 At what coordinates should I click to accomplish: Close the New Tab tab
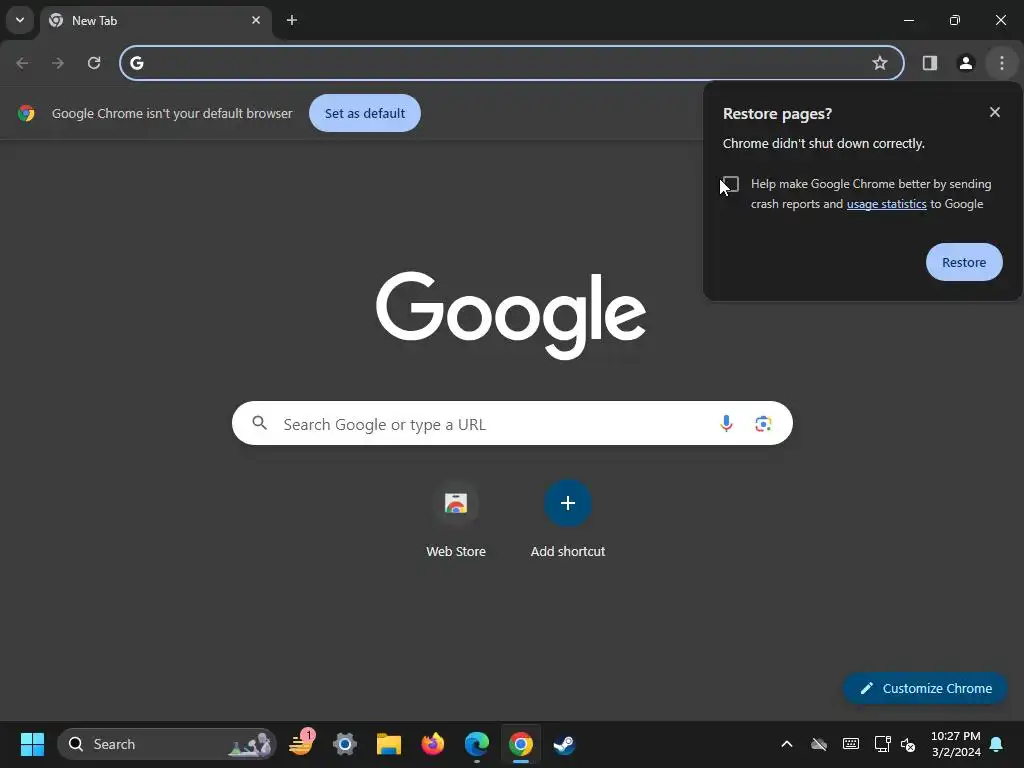click(x=256, y=20)
